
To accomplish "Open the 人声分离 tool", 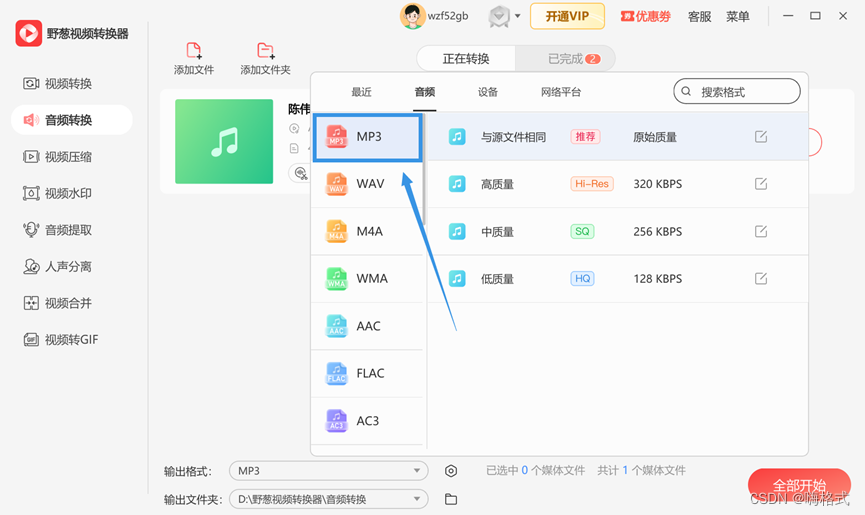I will pos(57,266).
